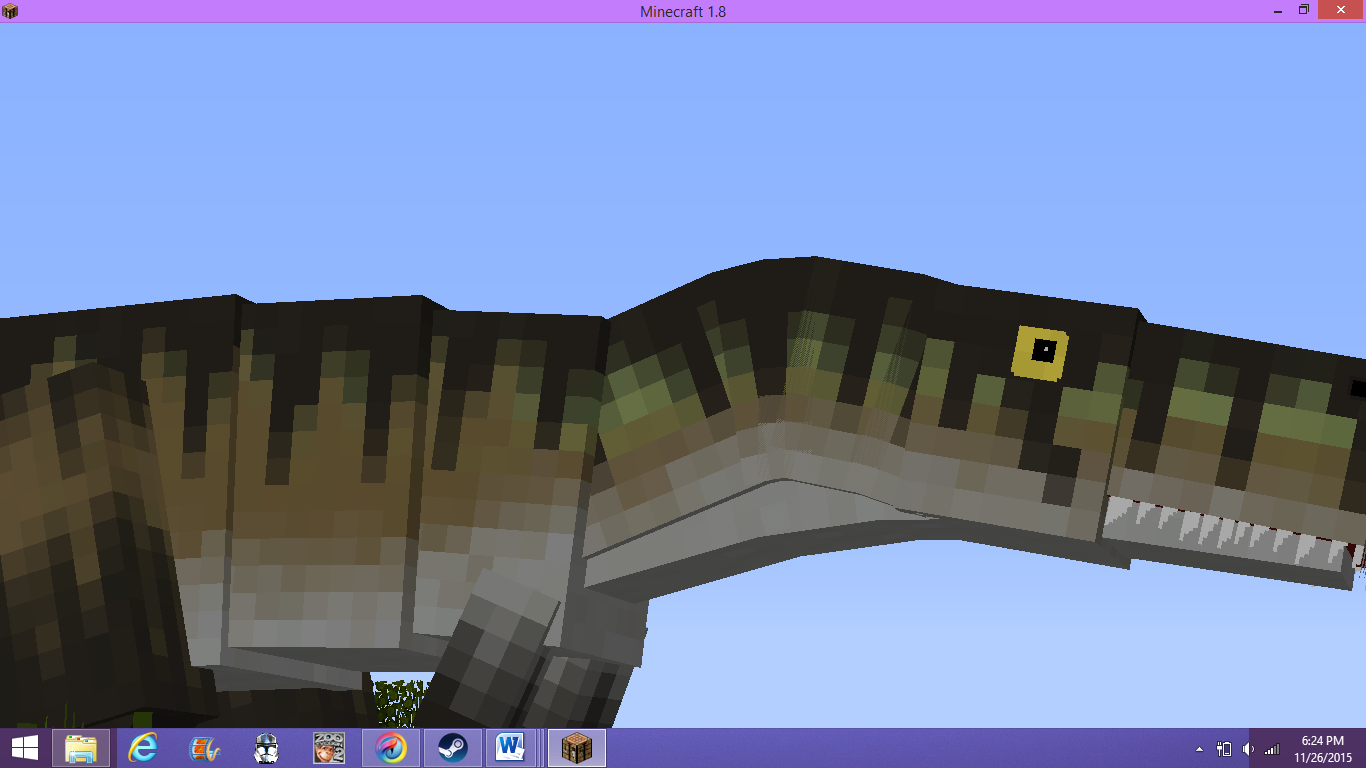The height and width of the screenshot is (768, 1366).
Task: Open the film-strip video editor taskbar icon
Action: [x=205, y=748]
